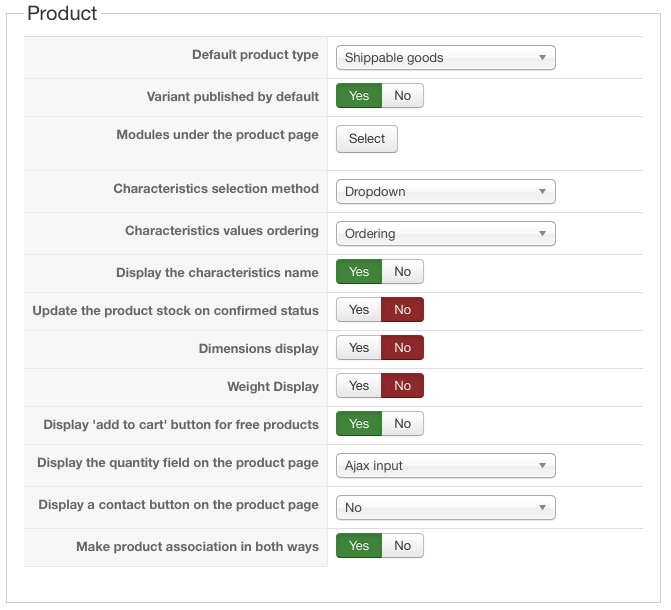
Task: Disable 'add to cart' button for free products
Action: (x=402, y=424)
